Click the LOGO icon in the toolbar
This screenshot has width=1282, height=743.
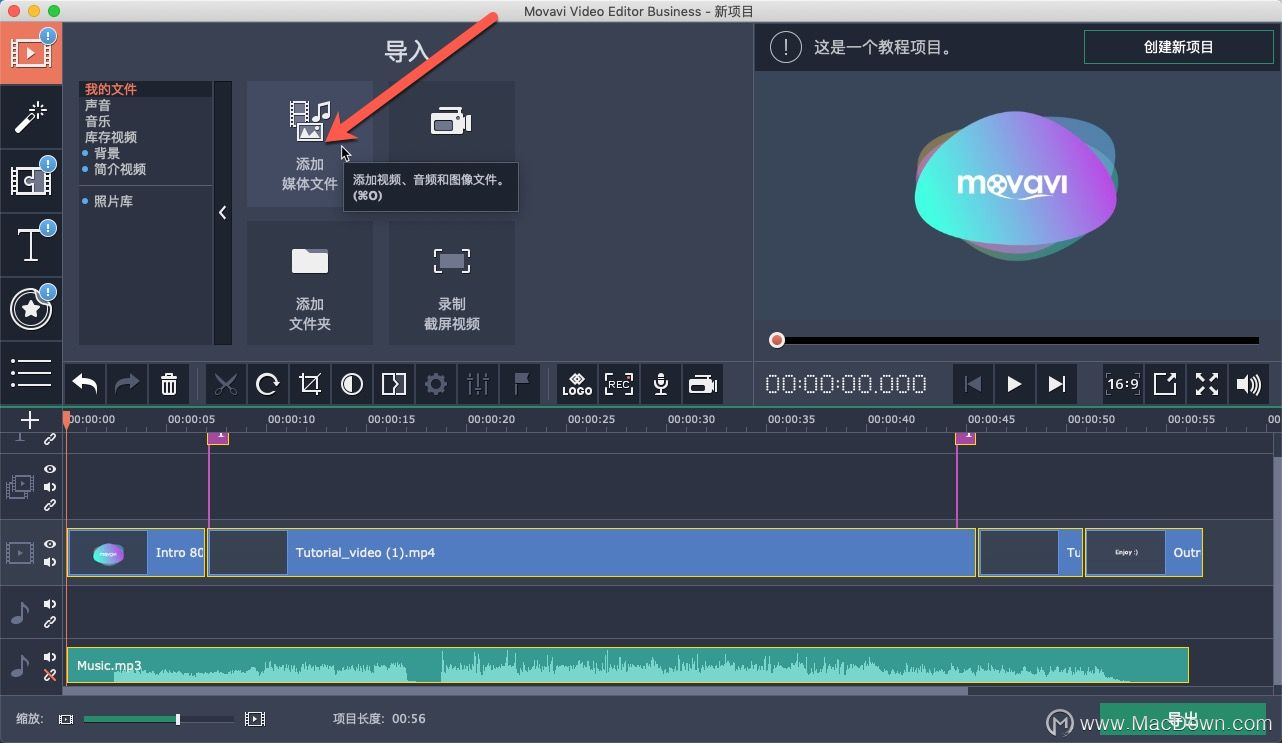point(577,384)
